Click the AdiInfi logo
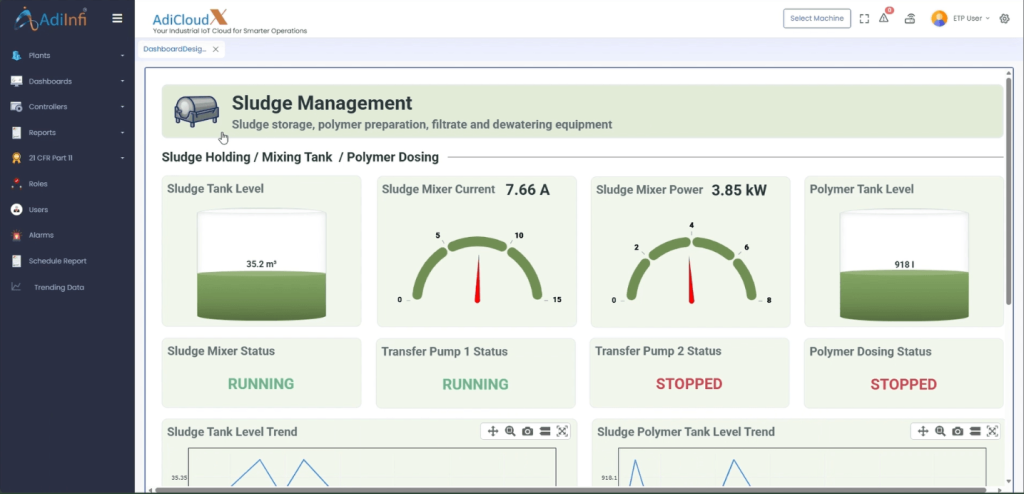The height and width of the screenshot is (494, 1024). tap(50, 18)
